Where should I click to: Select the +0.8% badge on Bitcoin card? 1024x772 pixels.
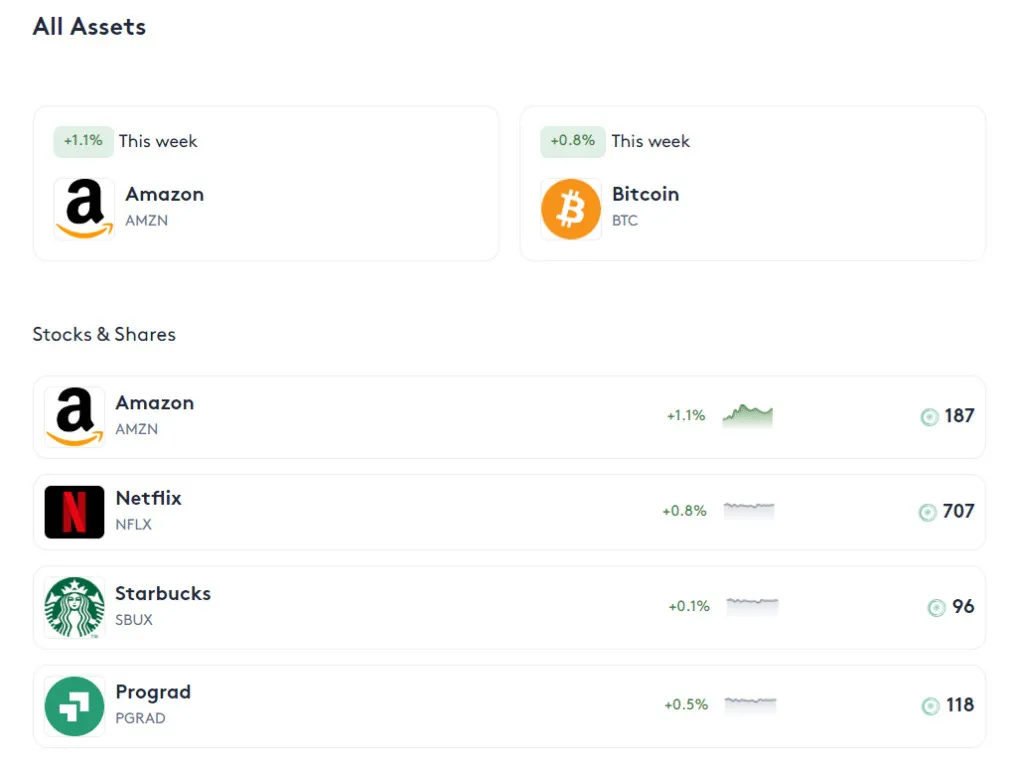click(x=572, y=141)
